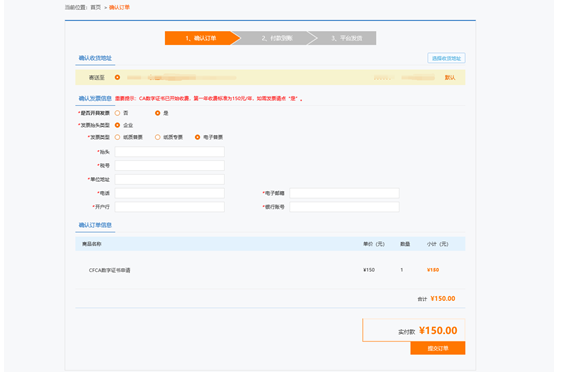578x373 pixels.
Task: Click the 确认发票信息 section heading
Action: [x=95, y=98]
